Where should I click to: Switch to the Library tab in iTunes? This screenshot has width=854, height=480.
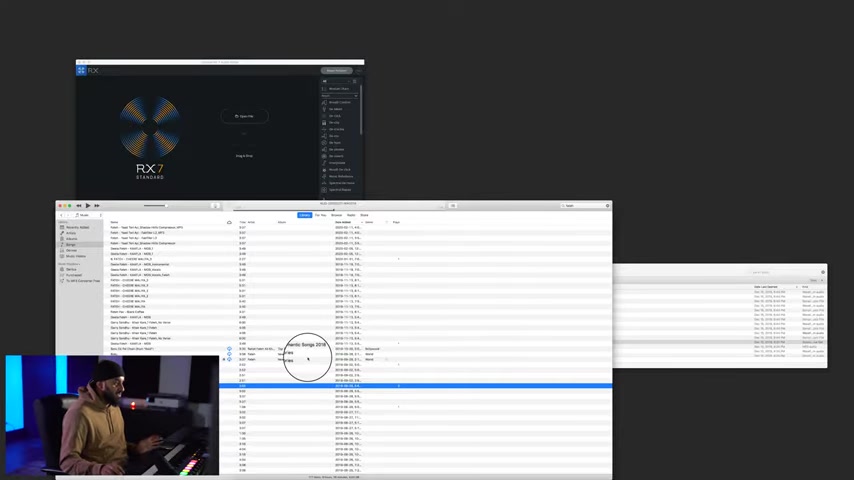pos(304,215)
